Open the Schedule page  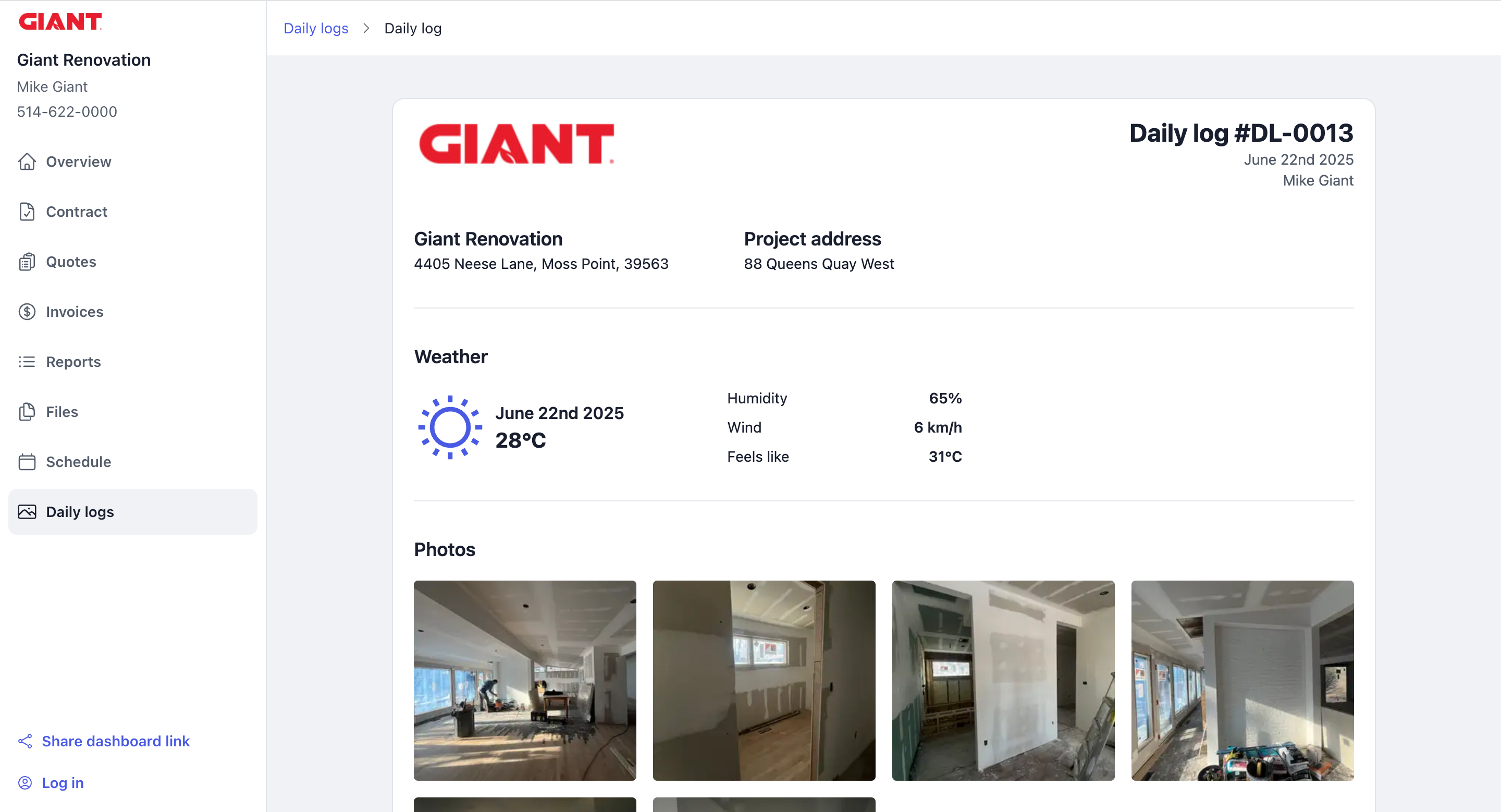[x=133, y=462]
